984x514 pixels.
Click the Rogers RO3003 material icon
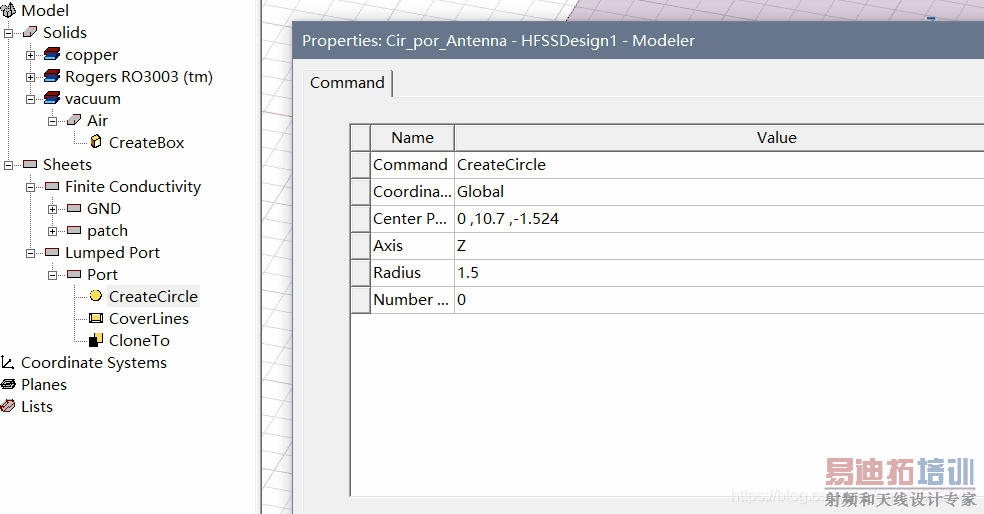click(52, 77)
